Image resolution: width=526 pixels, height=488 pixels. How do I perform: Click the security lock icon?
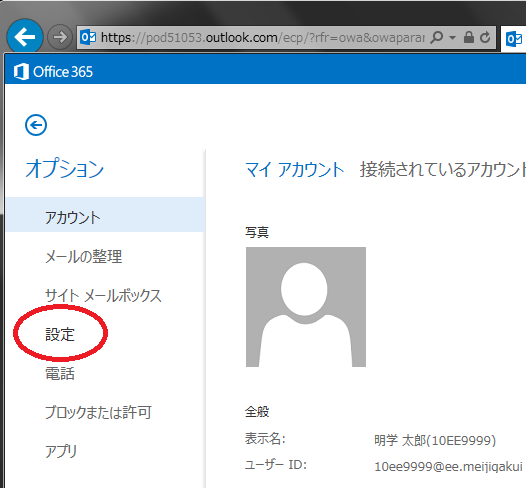tap(469, 37)
